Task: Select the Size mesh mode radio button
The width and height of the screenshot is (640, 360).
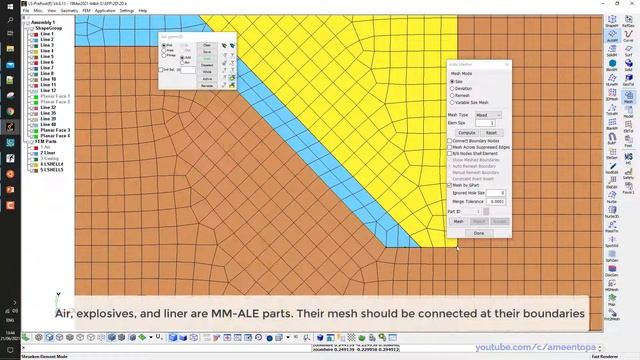Action: tap(452, 82)
